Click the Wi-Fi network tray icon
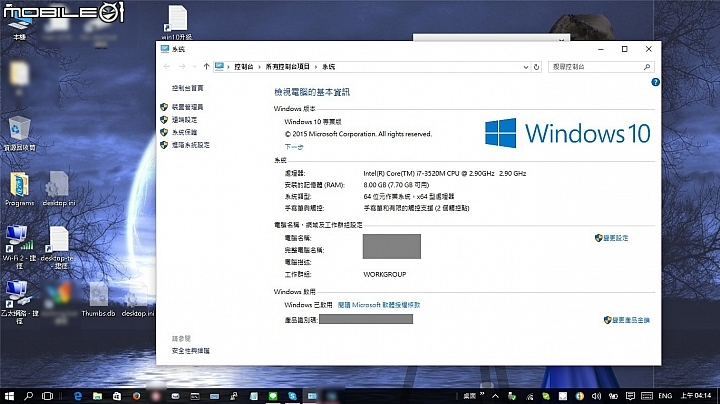 [x=529, y=396]
